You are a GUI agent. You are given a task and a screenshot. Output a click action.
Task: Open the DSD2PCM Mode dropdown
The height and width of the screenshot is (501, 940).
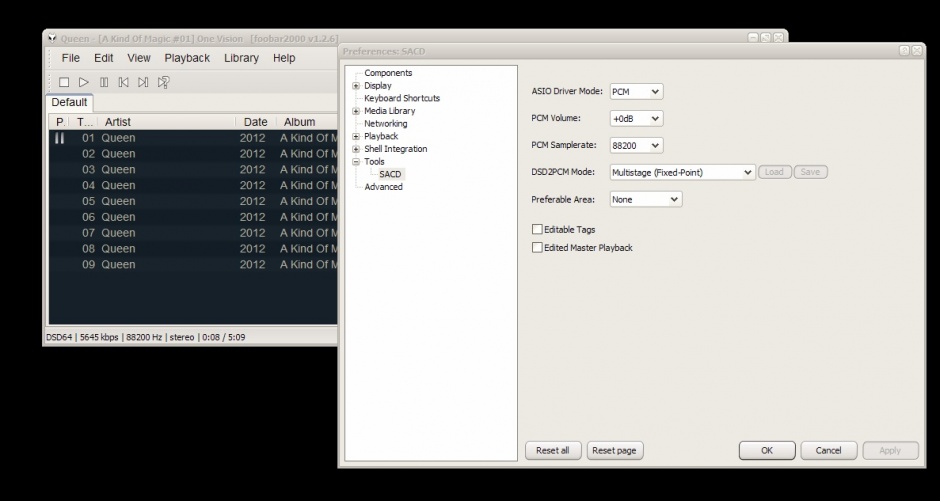point(682,173)
